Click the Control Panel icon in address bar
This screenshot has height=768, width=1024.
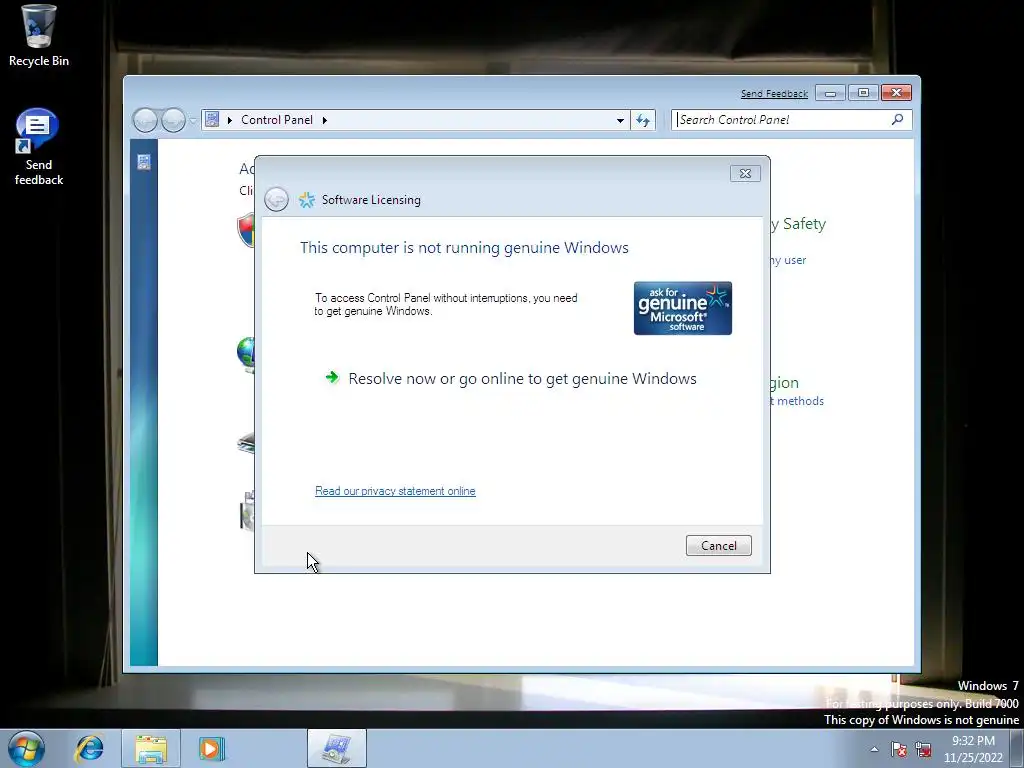click(212, 120)
